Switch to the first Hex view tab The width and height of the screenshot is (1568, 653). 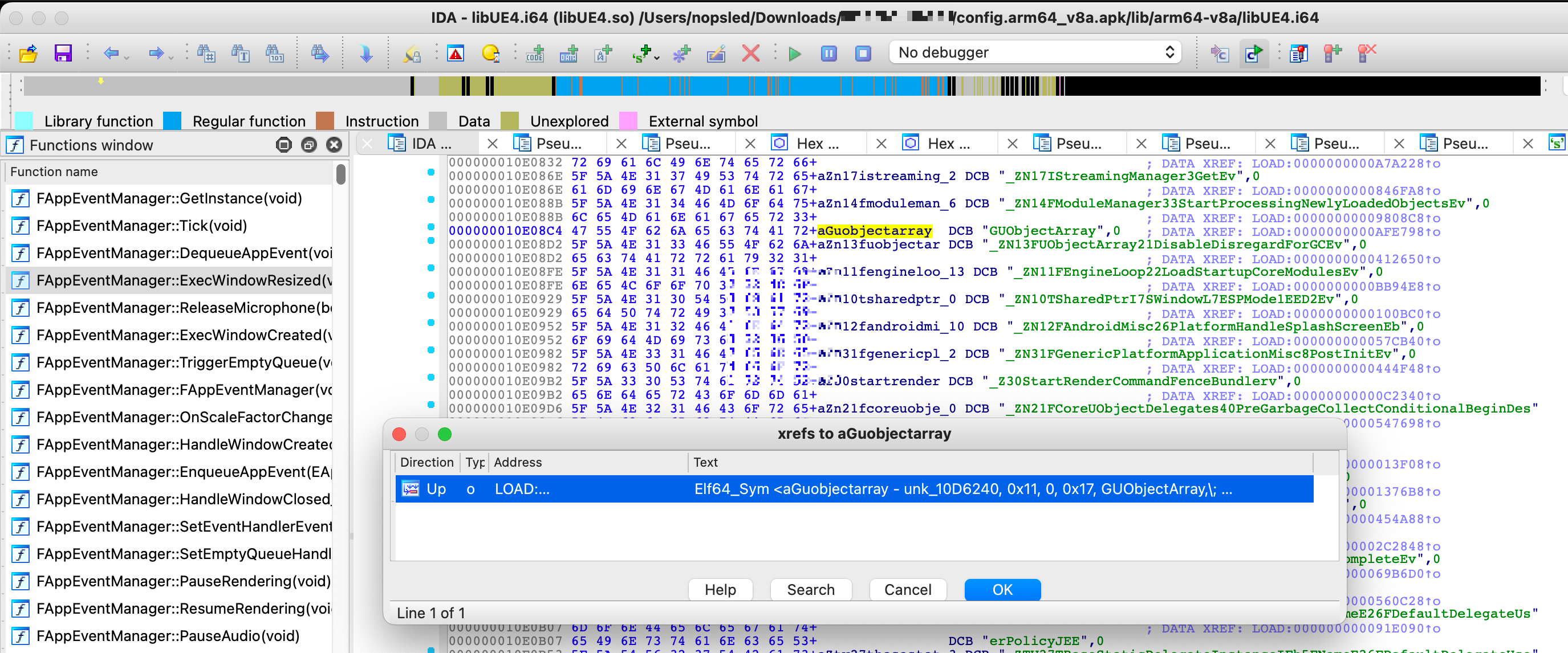[817, 144]
